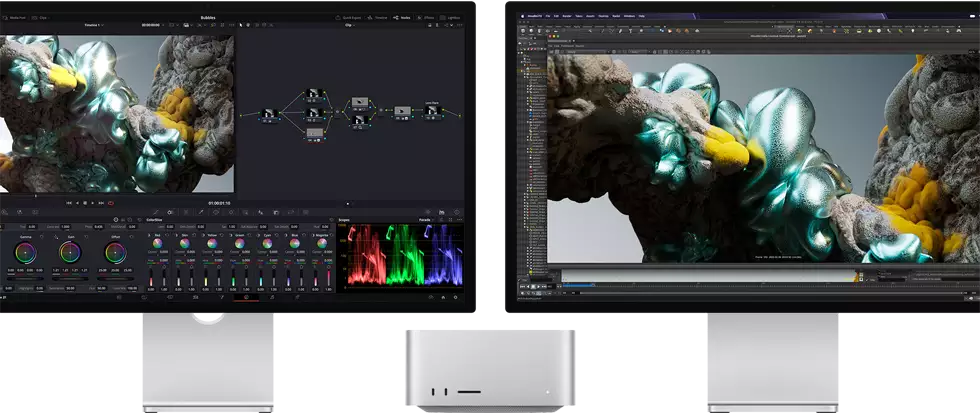Open the Apple menu on right monitor
980x414 pixels.
coord(523,15)
